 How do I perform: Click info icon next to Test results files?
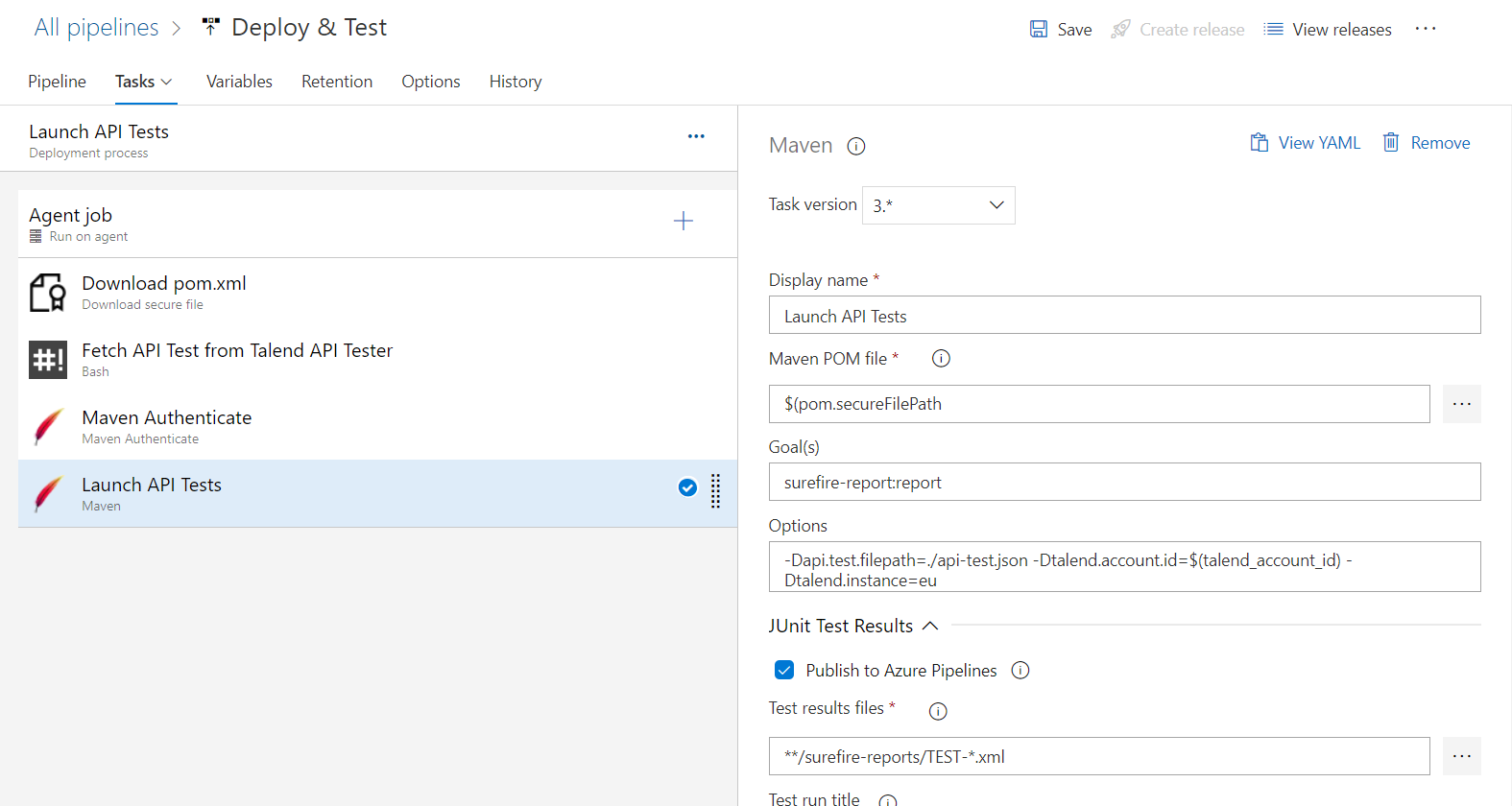[938, 711]
